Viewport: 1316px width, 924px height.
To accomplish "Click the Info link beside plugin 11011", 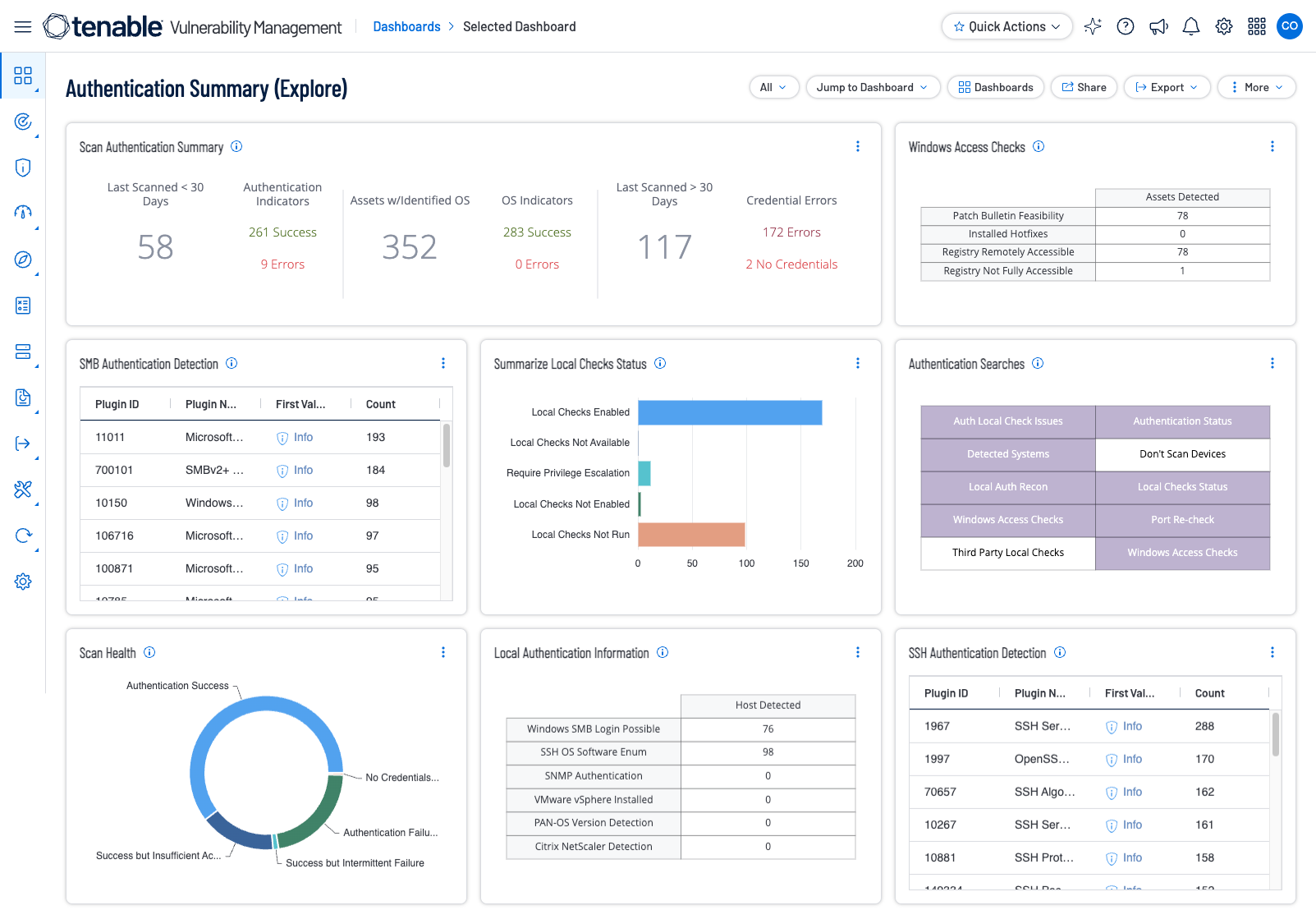I will tap(303, 437).
